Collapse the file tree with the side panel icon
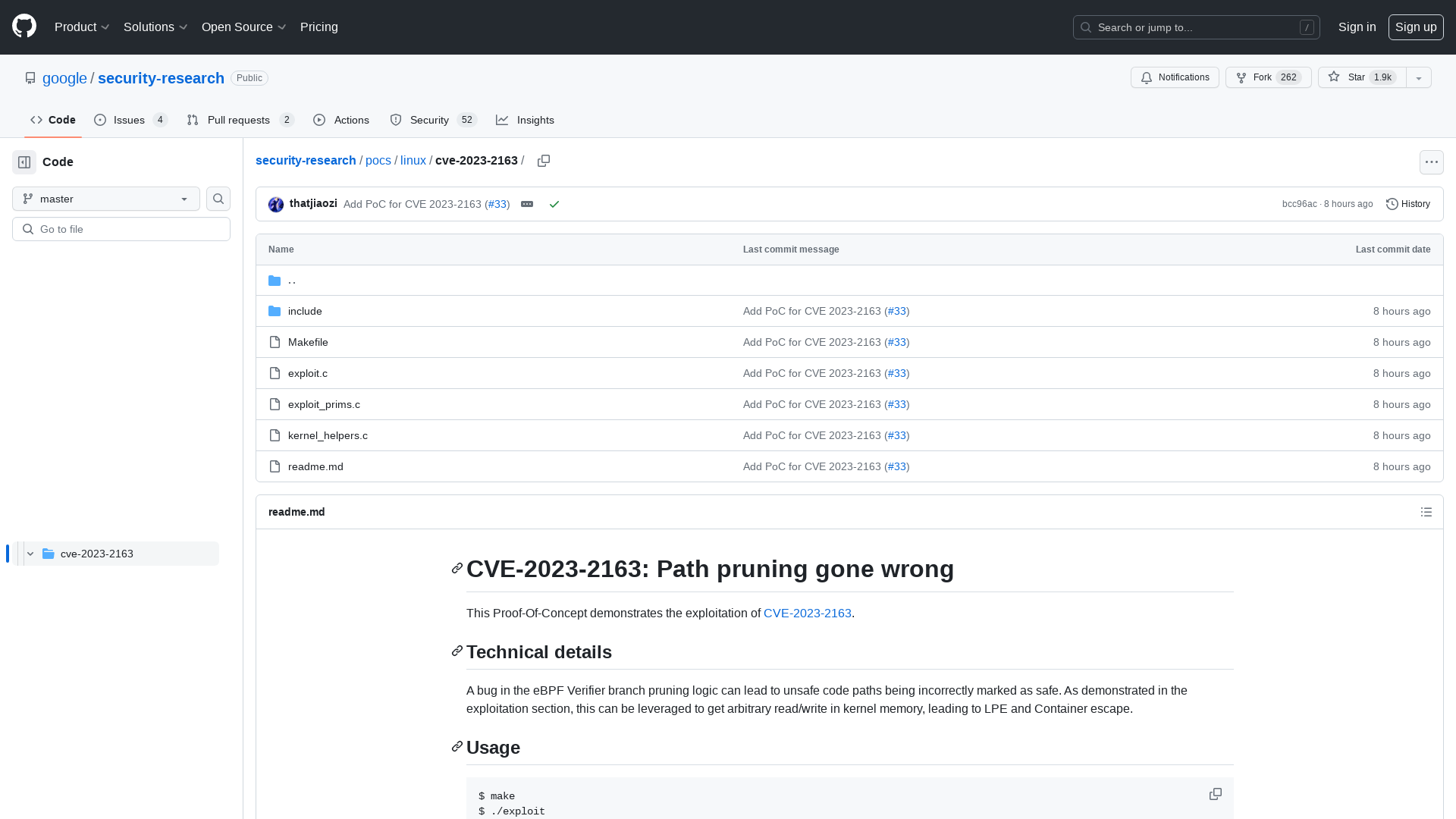Viewport: 1456px width, 819px height. 24,162
